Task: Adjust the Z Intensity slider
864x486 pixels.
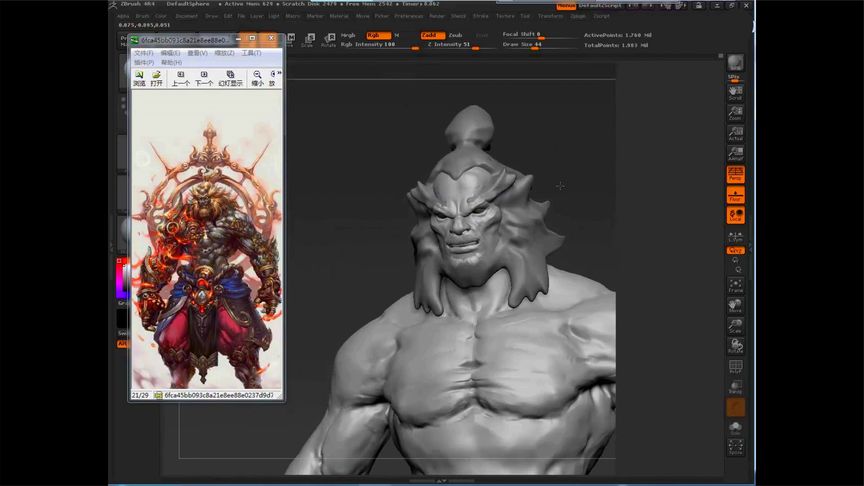Action: click(x=450, y=45)
